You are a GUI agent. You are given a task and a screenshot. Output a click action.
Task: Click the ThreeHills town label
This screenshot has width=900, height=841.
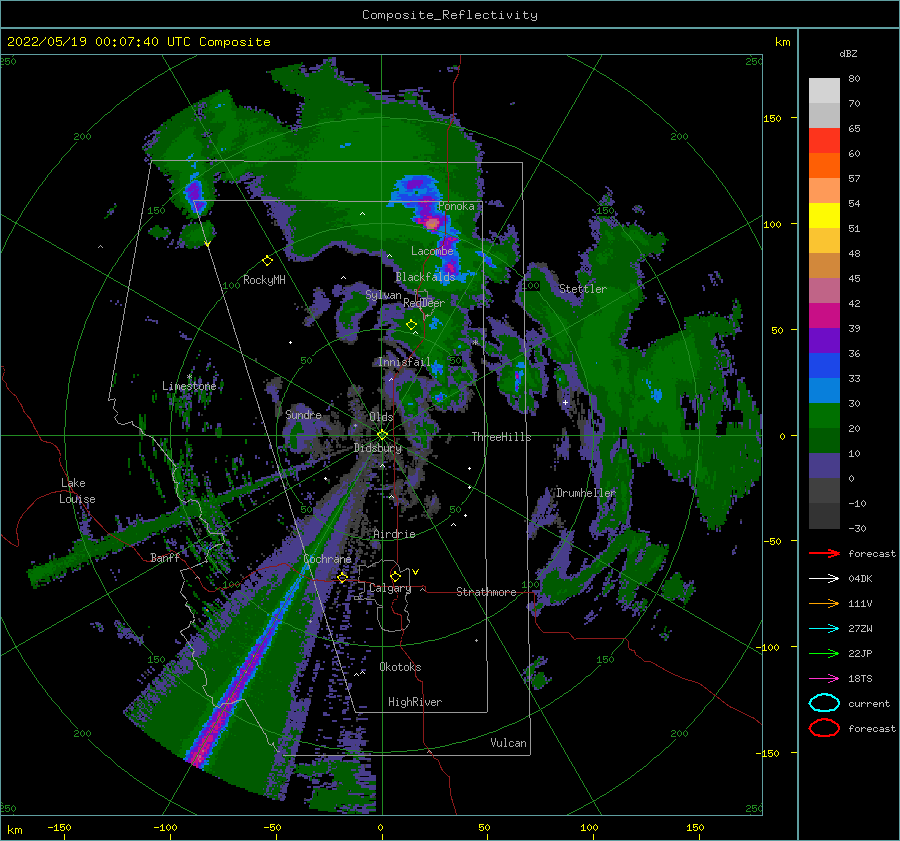coord(501,437)
